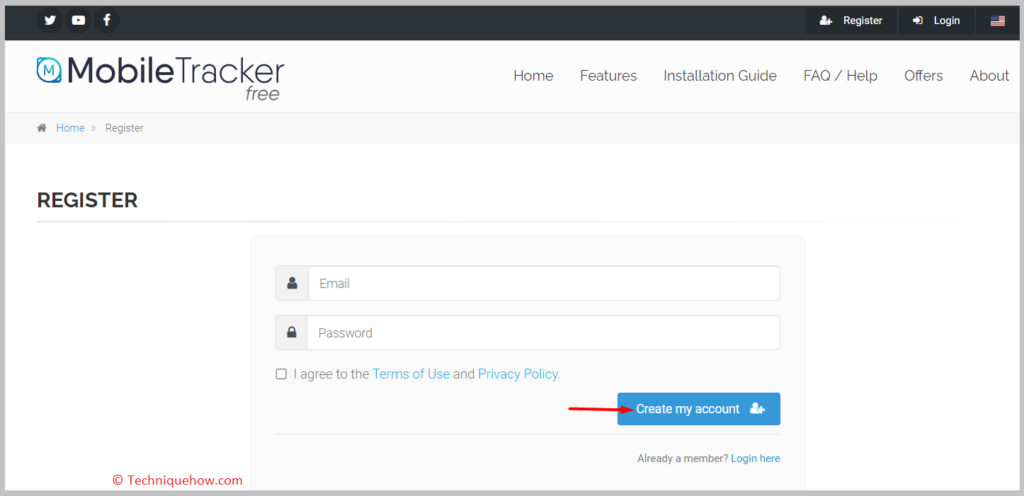The image size is (1024, 496).
Task: Open the Facebook social icon
Action: 106,20
